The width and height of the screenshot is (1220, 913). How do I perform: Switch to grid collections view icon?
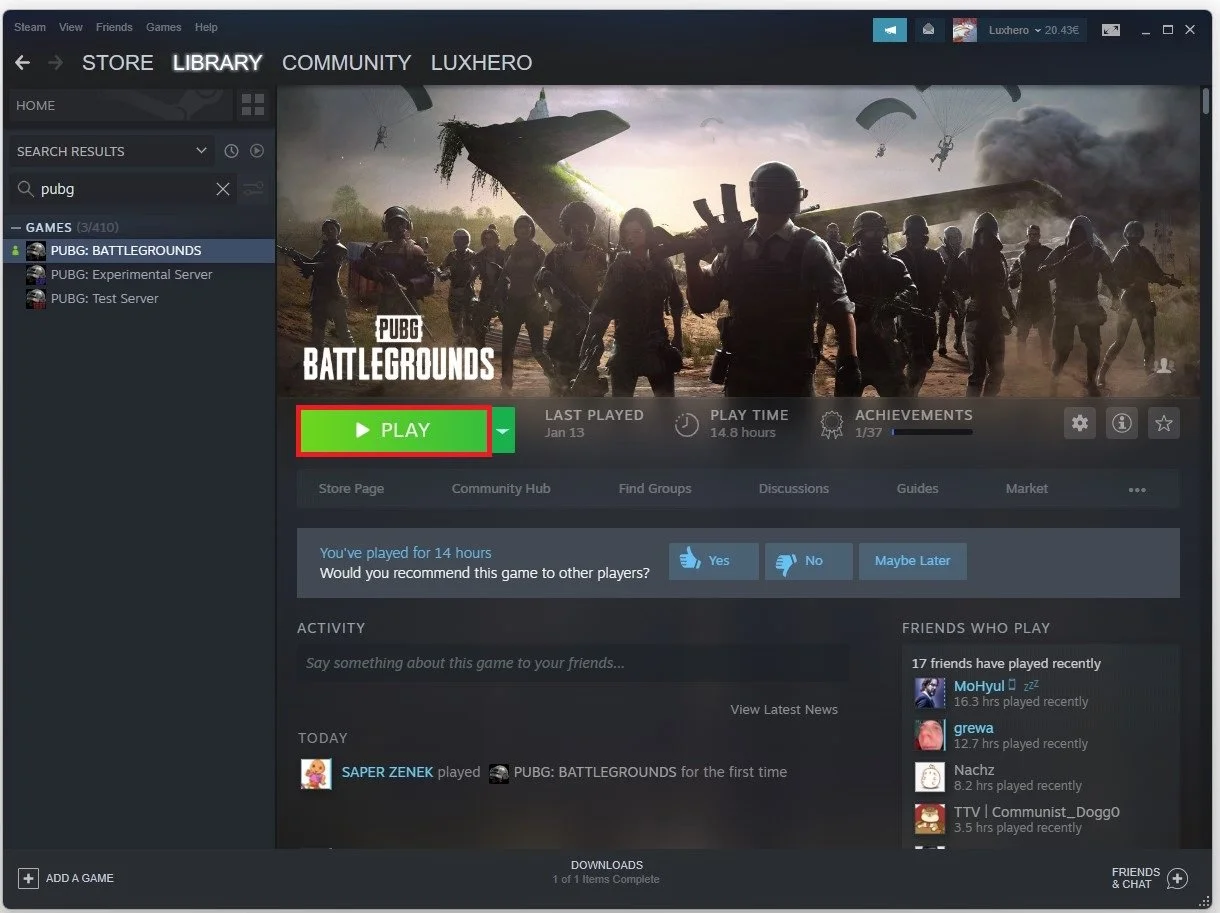coord(253,105)
